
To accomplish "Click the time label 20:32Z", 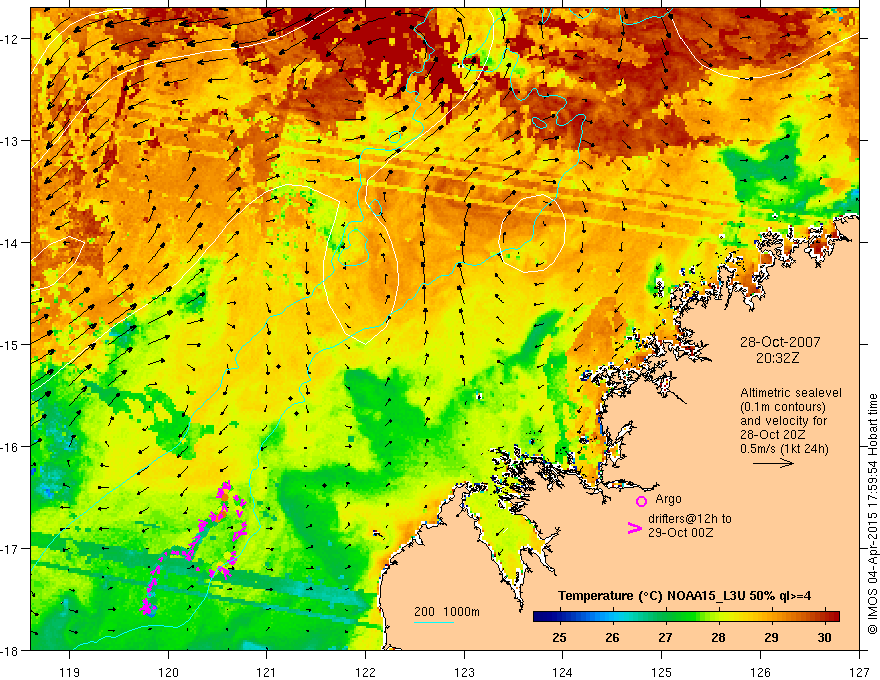I will 777,358.
